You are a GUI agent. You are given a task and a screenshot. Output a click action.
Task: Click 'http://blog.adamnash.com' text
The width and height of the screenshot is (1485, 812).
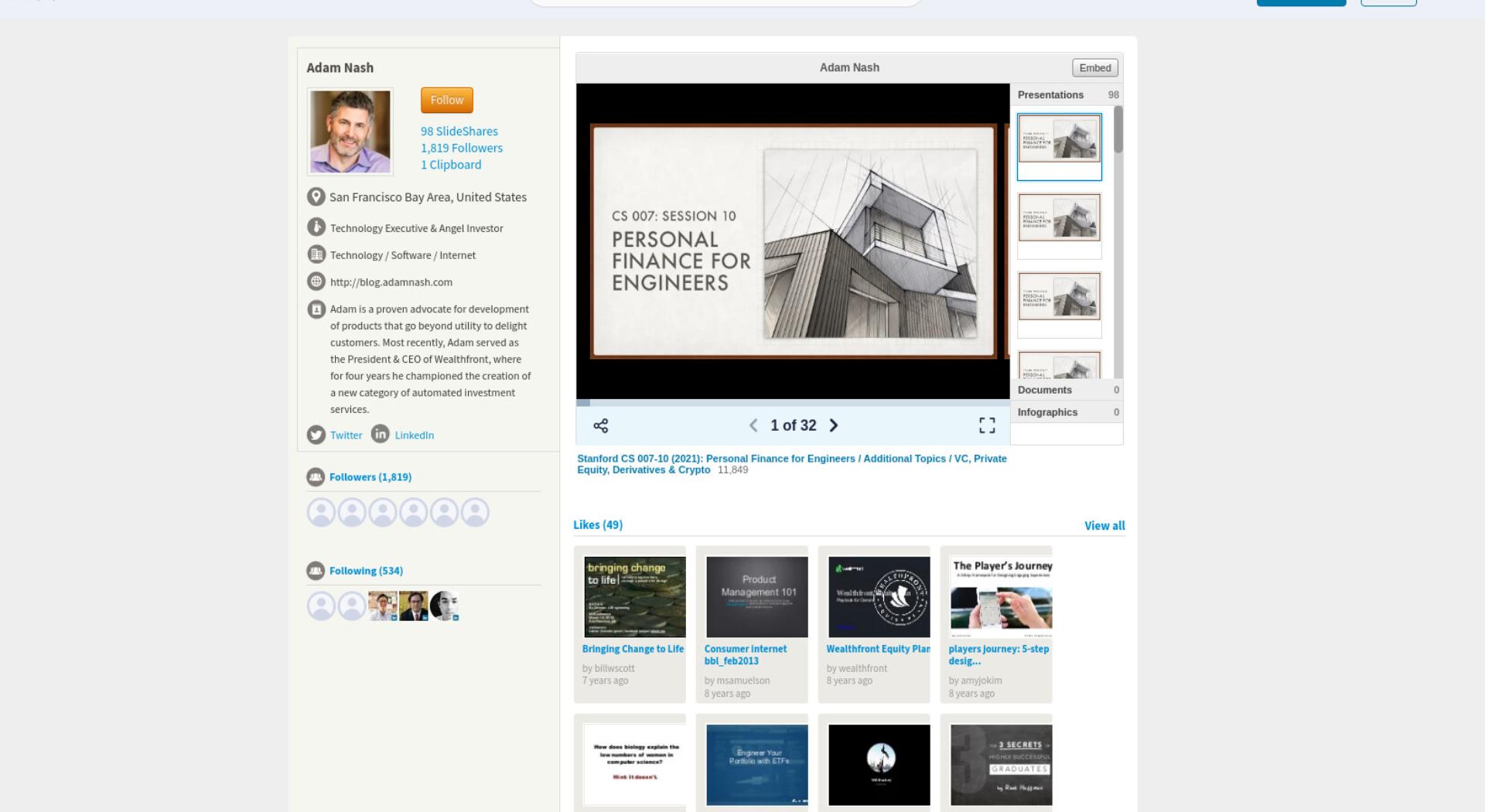point(391,282)
